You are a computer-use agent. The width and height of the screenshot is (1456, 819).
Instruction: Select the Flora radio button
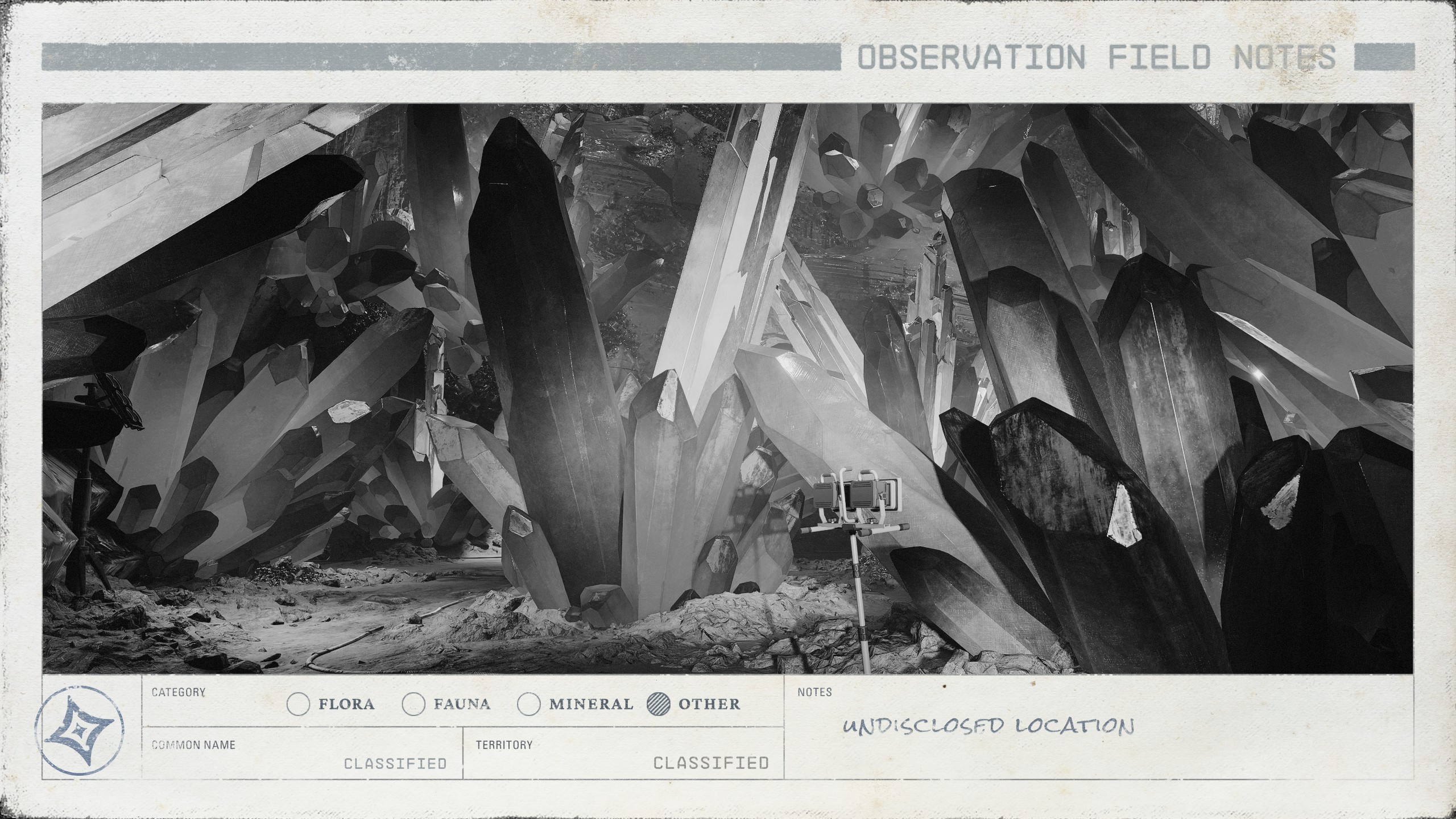click(x=298, y=704)
